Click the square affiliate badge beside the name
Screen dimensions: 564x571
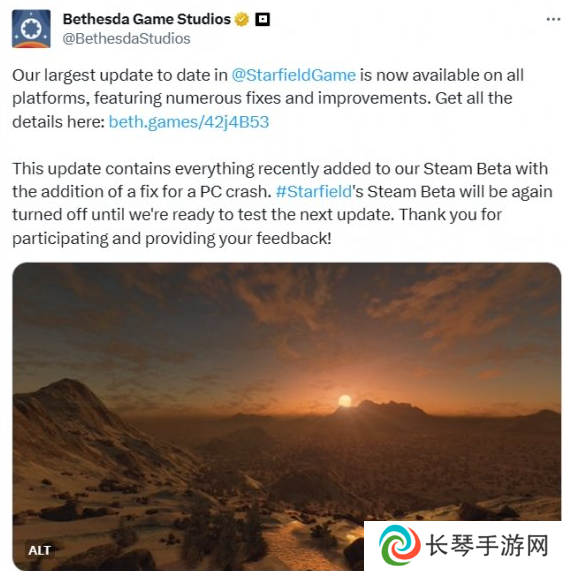tap(262, 19)
